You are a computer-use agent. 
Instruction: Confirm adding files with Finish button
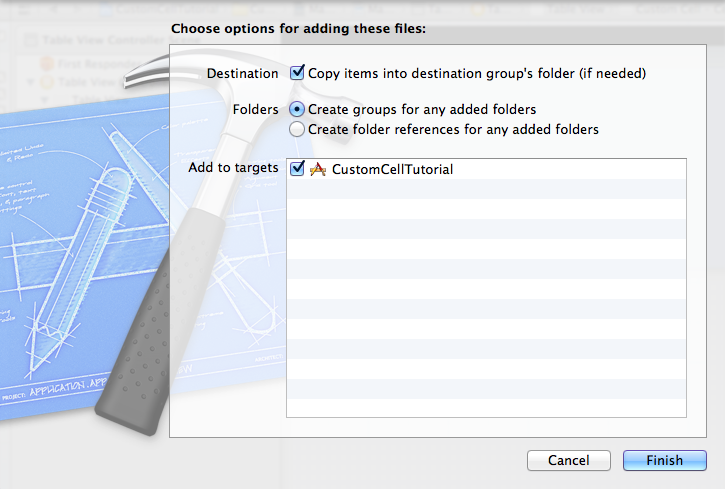(x=664, y=460)
